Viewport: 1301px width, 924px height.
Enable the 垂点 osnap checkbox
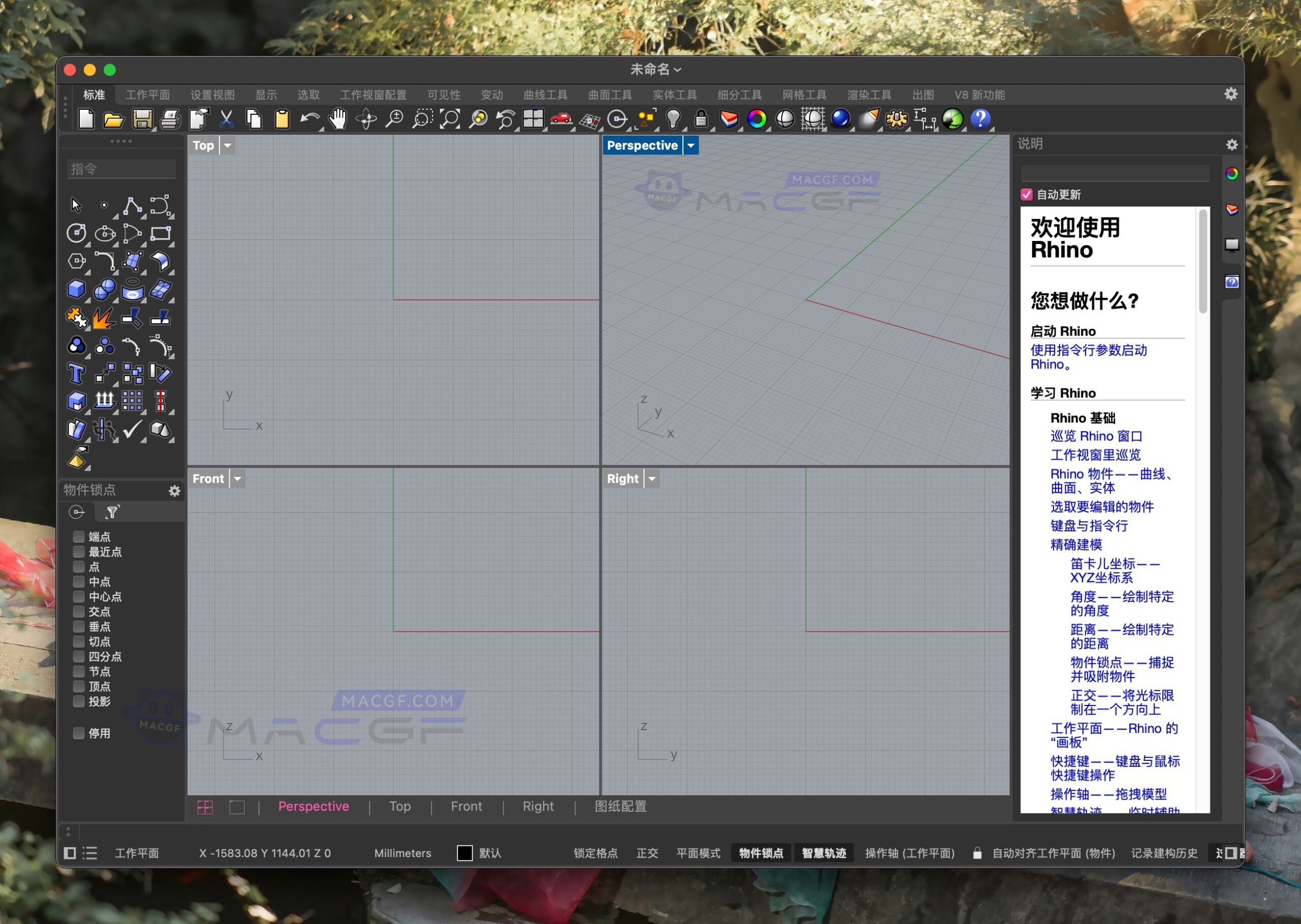point(78,627)
